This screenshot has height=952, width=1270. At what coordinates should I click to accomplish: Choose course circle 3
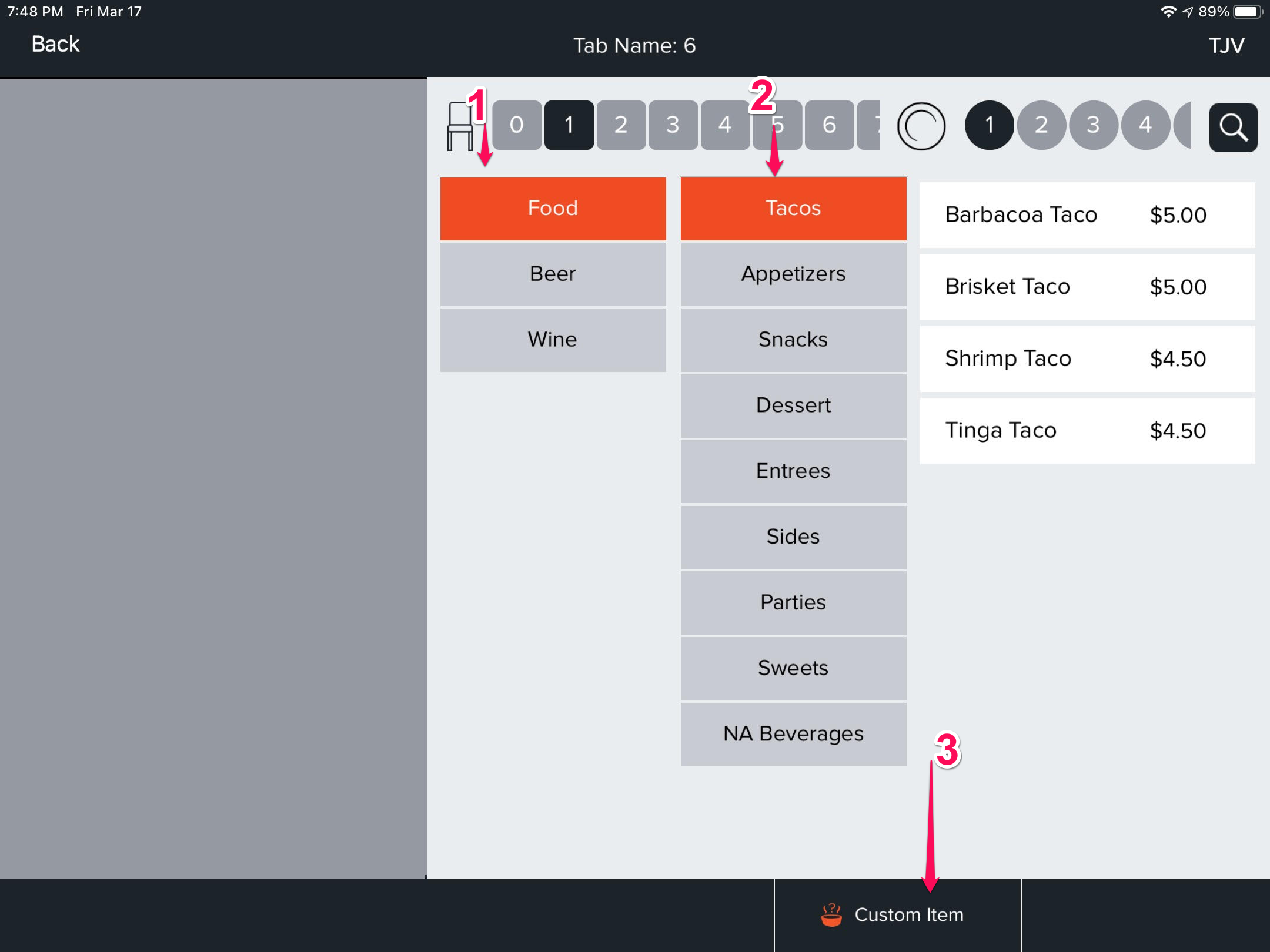click(x=1093, y=125)
